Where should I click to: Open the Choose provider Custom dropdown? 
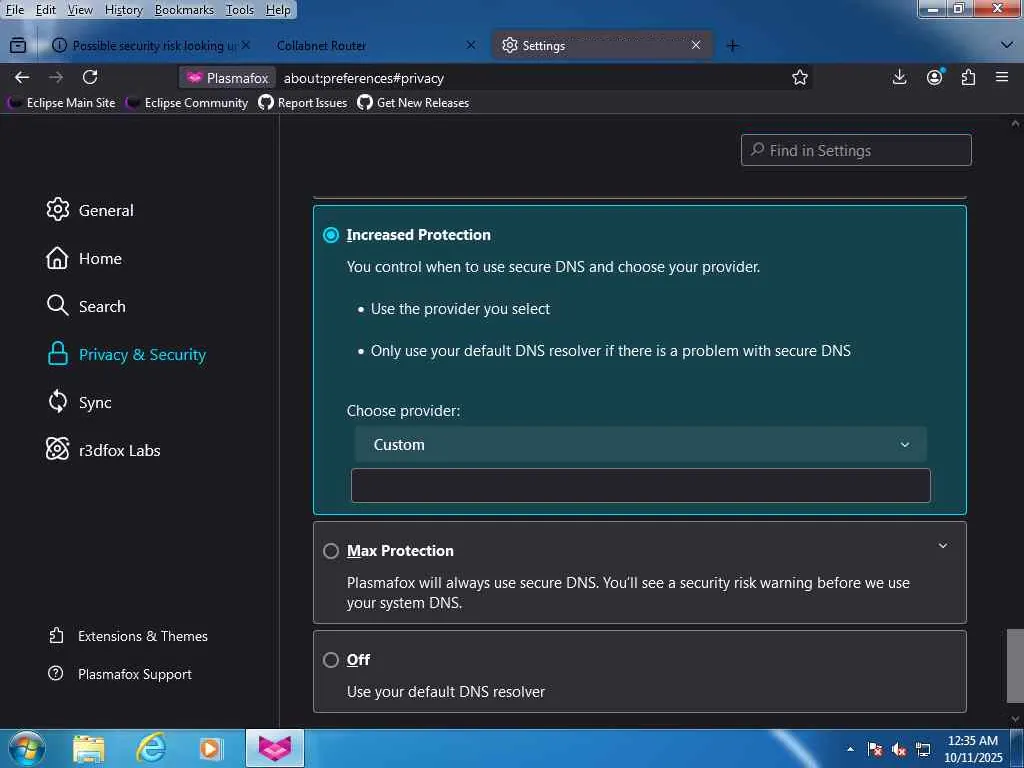coord(641,444)
